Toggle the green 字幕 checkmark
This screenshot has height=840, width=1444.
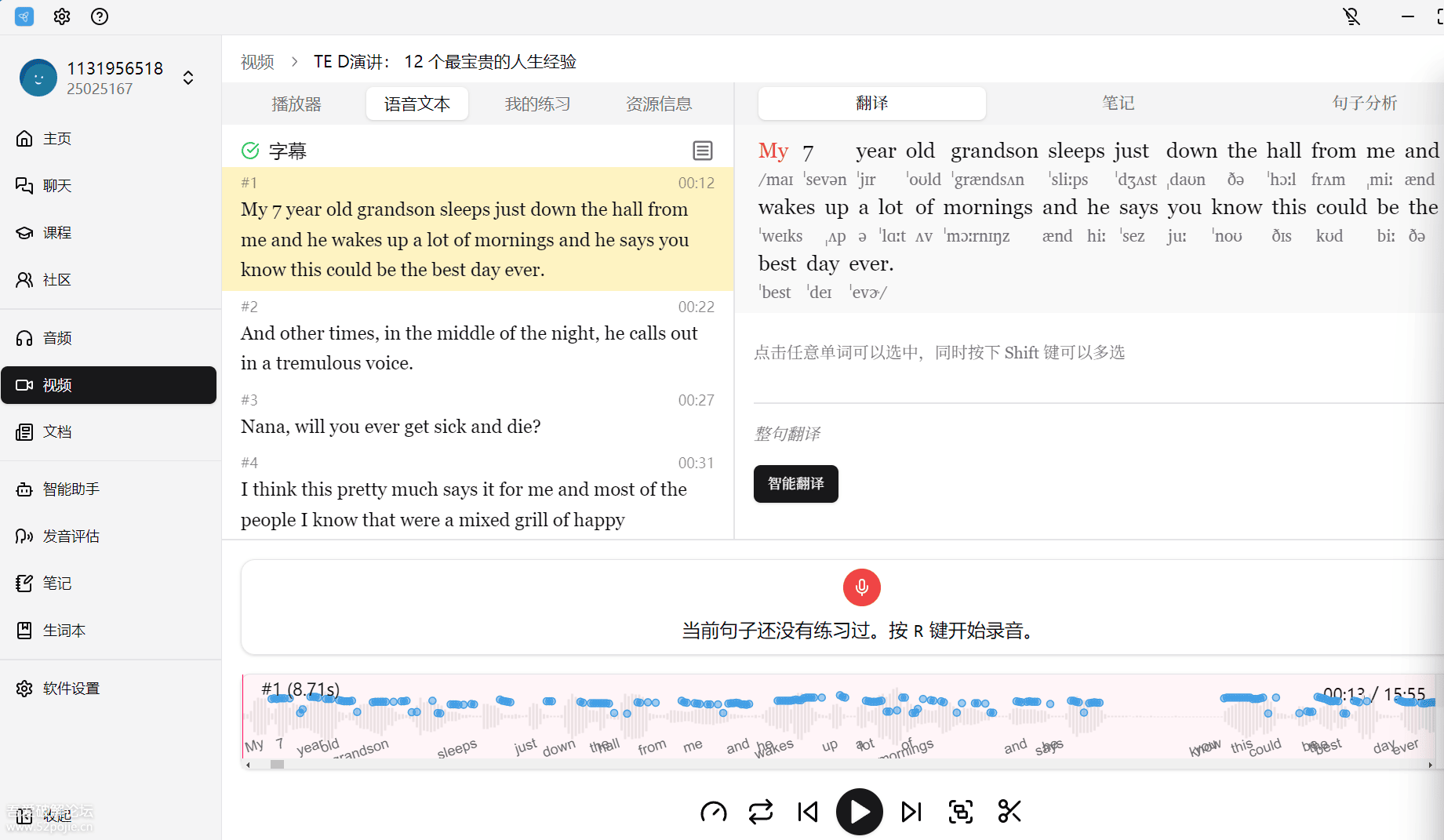[250, 151]
